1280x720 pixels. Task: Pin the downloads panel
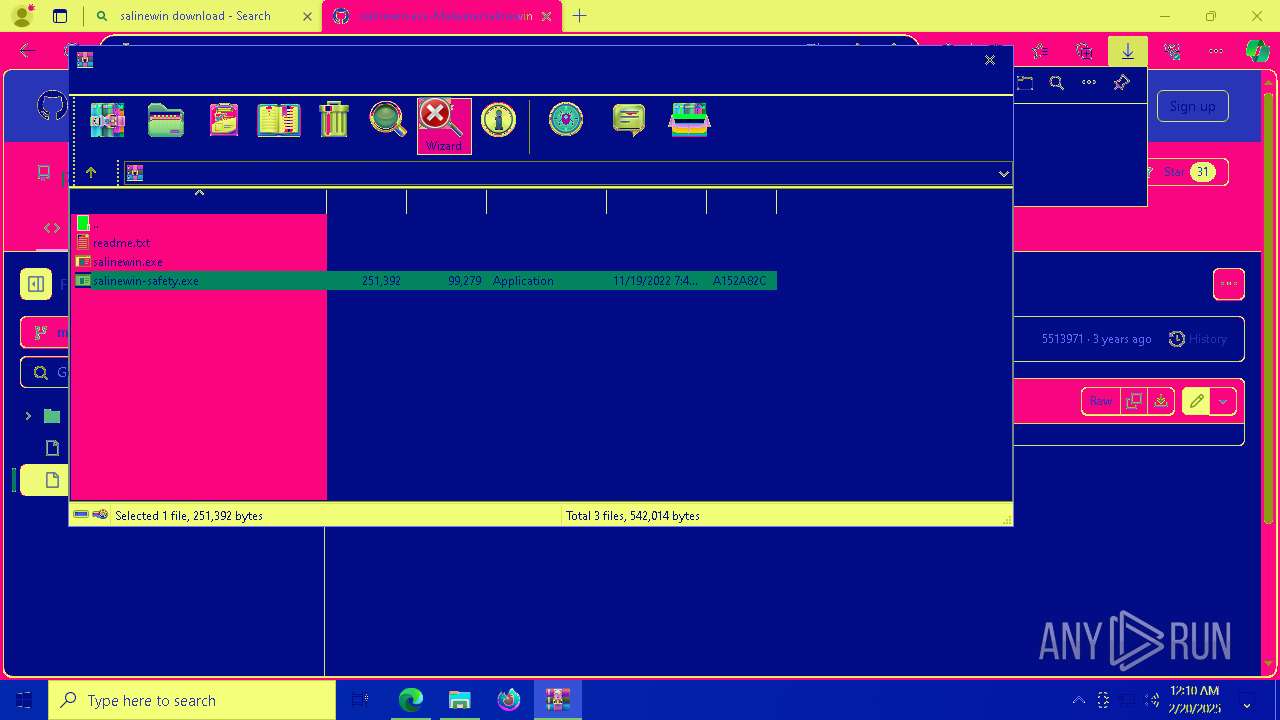point(1122,83)
